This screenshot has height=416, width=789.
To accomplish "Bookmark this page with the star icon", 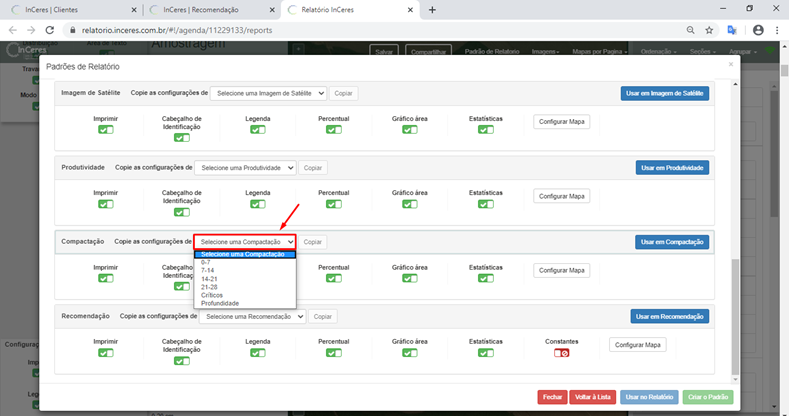I will 709,30.
